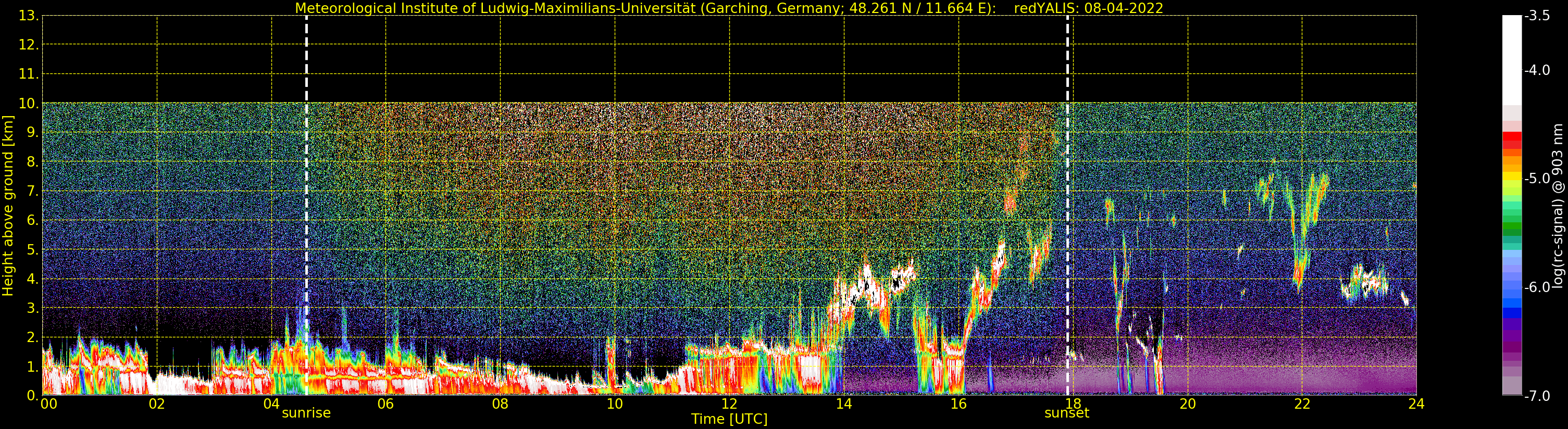Click the time-axis tick label 22

1302,404
